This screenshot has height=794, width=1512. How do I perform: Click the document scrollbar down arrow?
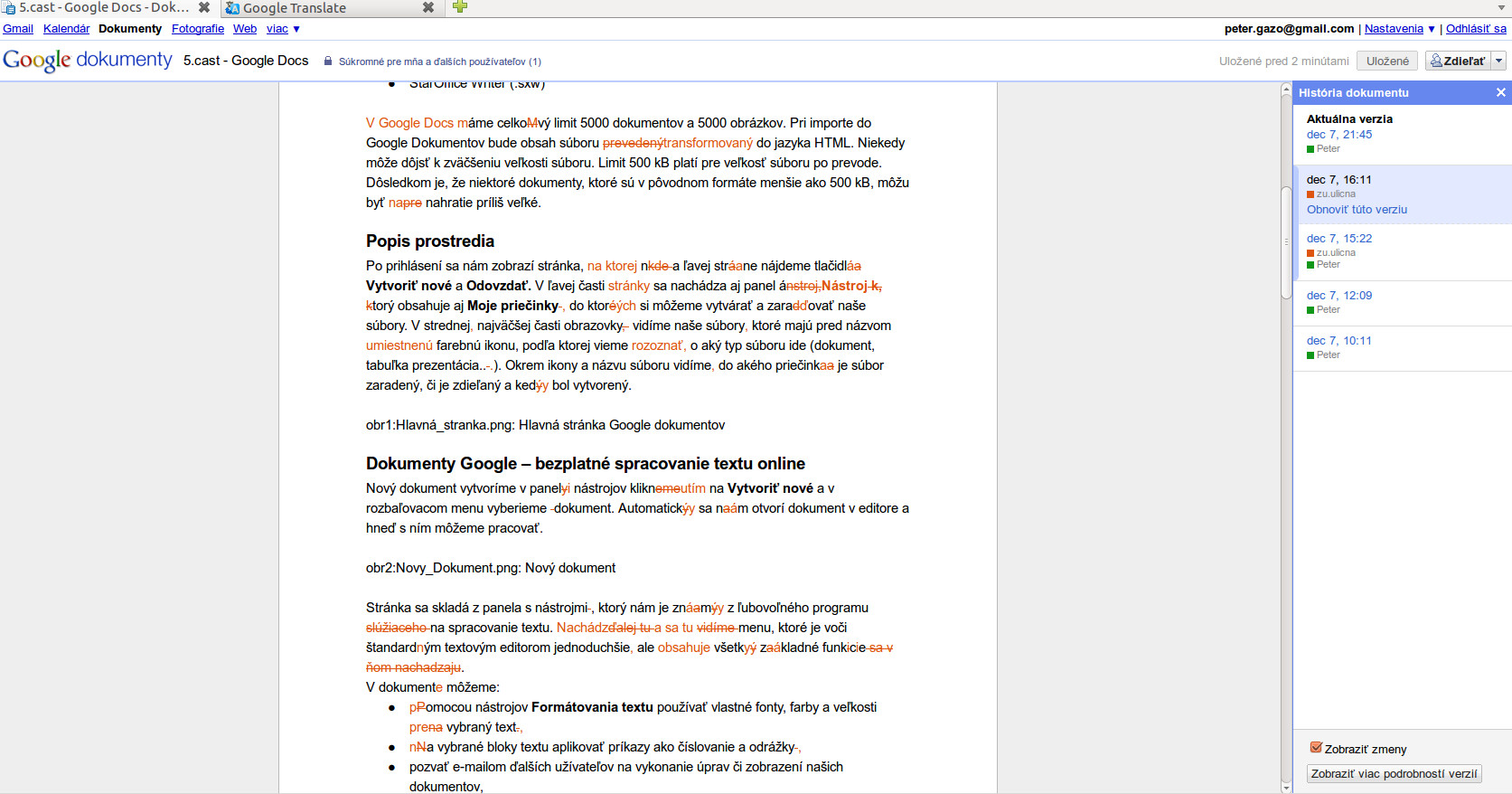1286,788
